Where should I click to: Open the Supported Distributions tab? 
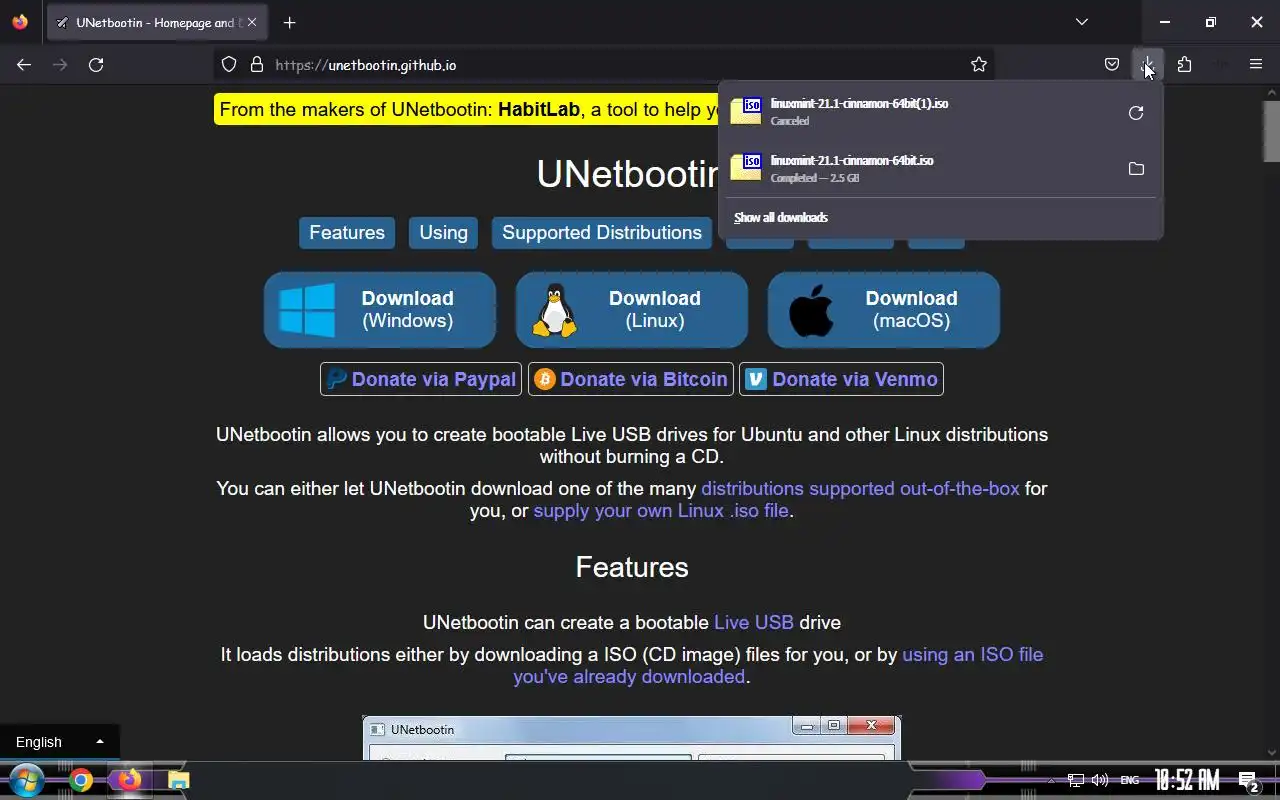click(x=602, y=232)
